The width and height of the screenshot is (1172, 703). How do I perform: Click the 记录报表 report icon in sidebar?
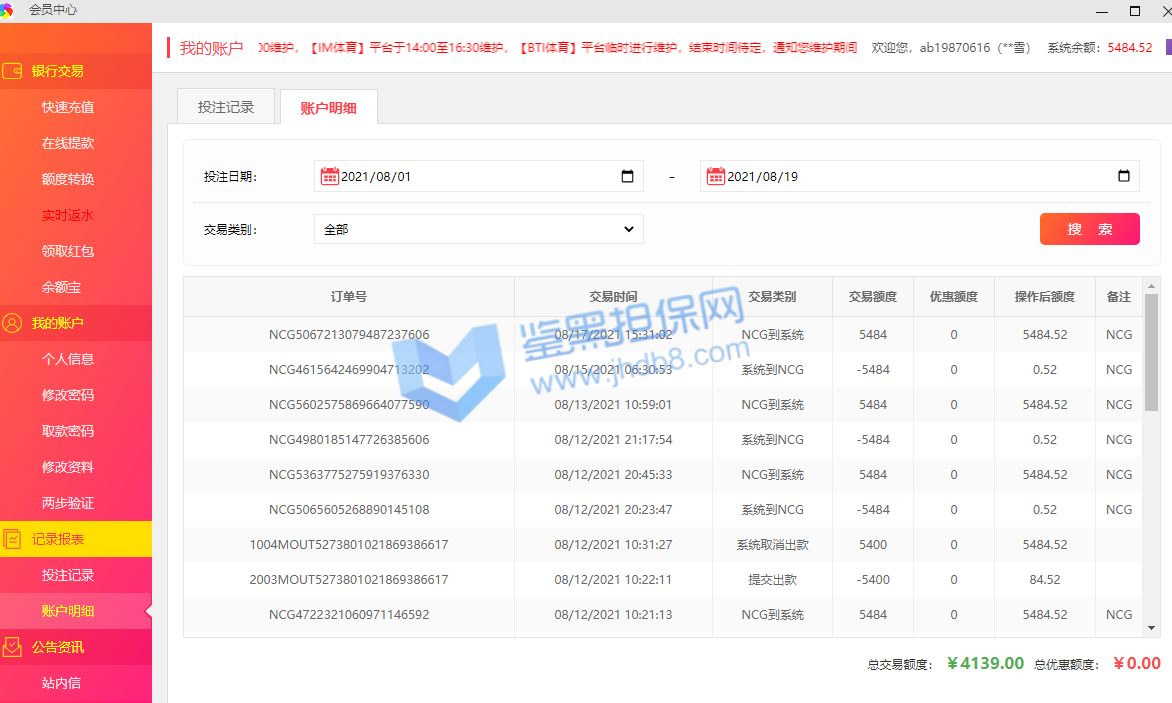tap(13, 539)
